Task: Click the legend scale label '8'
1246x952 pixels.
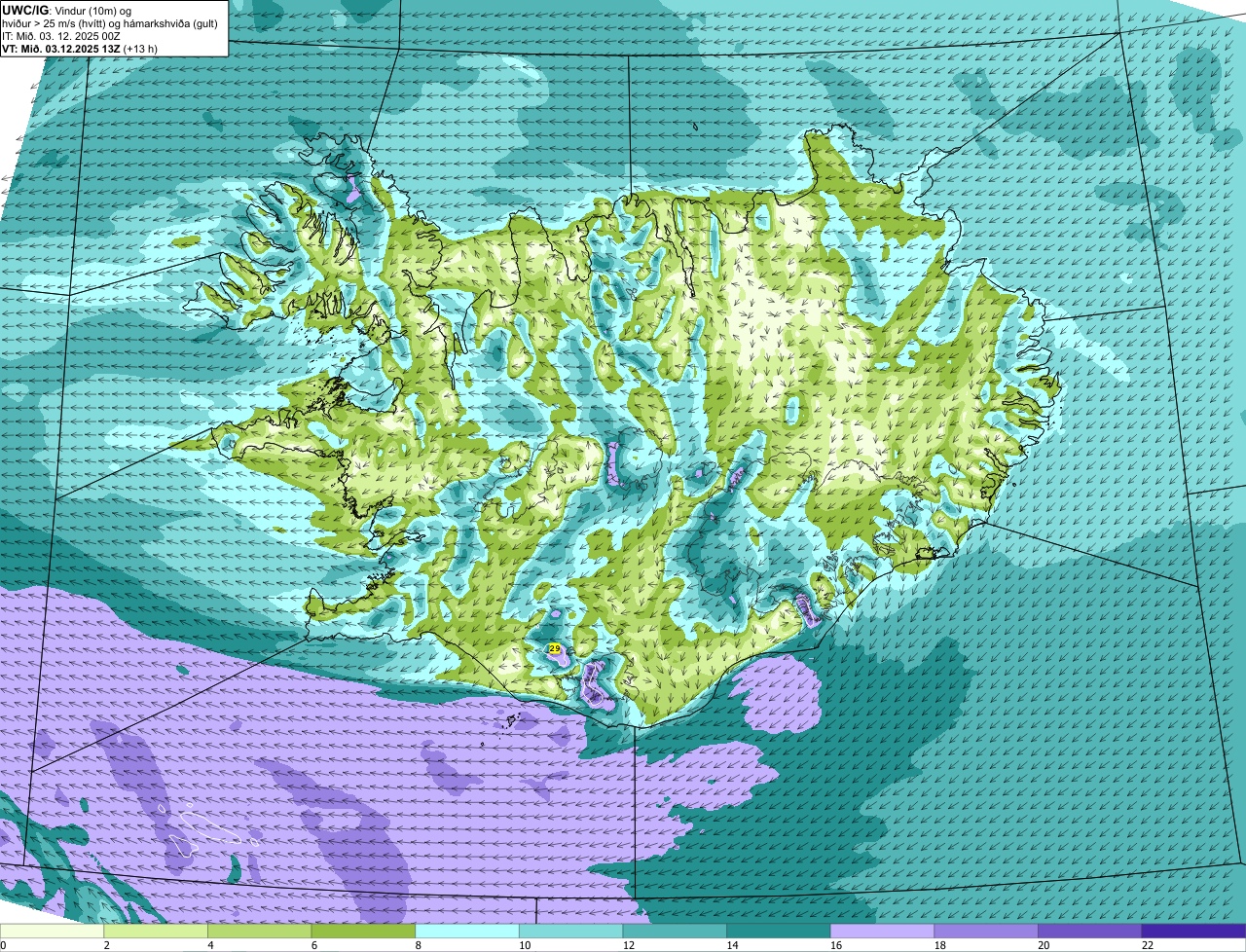Action: click(x=418, y=945)
